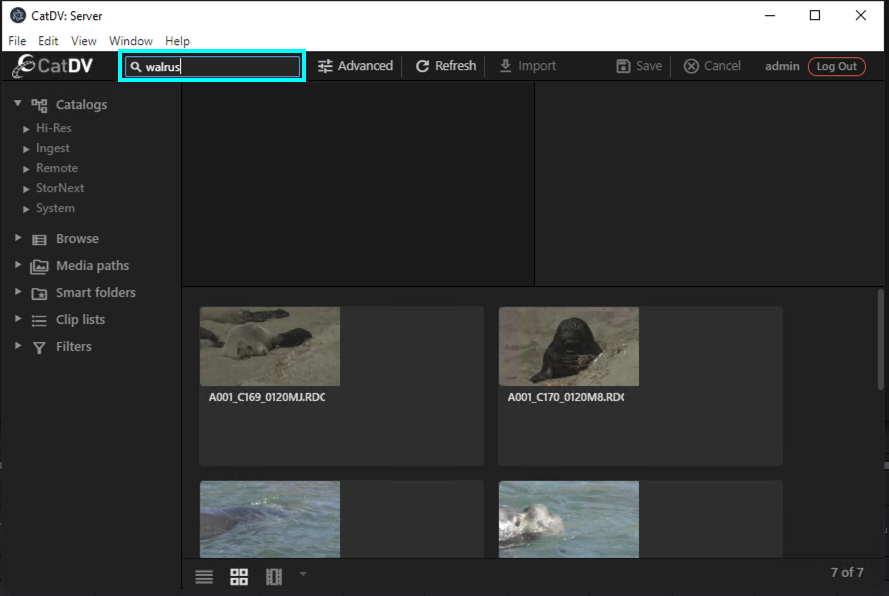Screen dimensions: 889x596
Task: Select the Remote catalog label
Action: tap(57, 168)
